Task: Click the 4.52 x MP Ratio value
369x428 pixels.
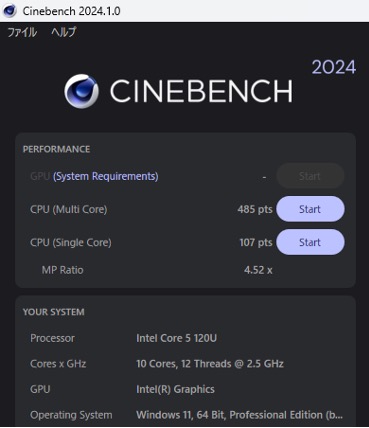Action: pyautogui.click(x=258, y=270)
